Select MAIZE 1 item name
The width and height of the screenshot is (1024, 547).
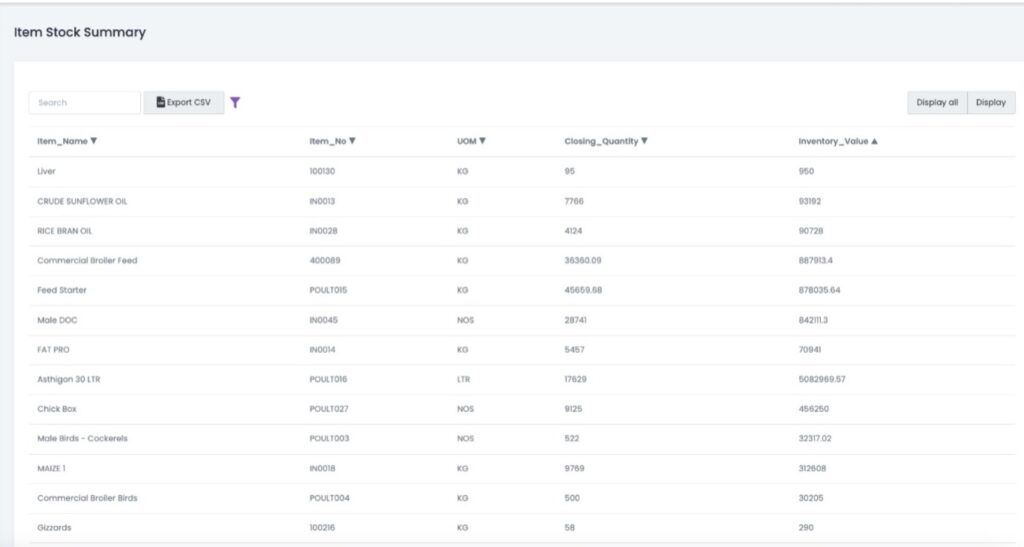pyautogui.click(x=52, y=468)
